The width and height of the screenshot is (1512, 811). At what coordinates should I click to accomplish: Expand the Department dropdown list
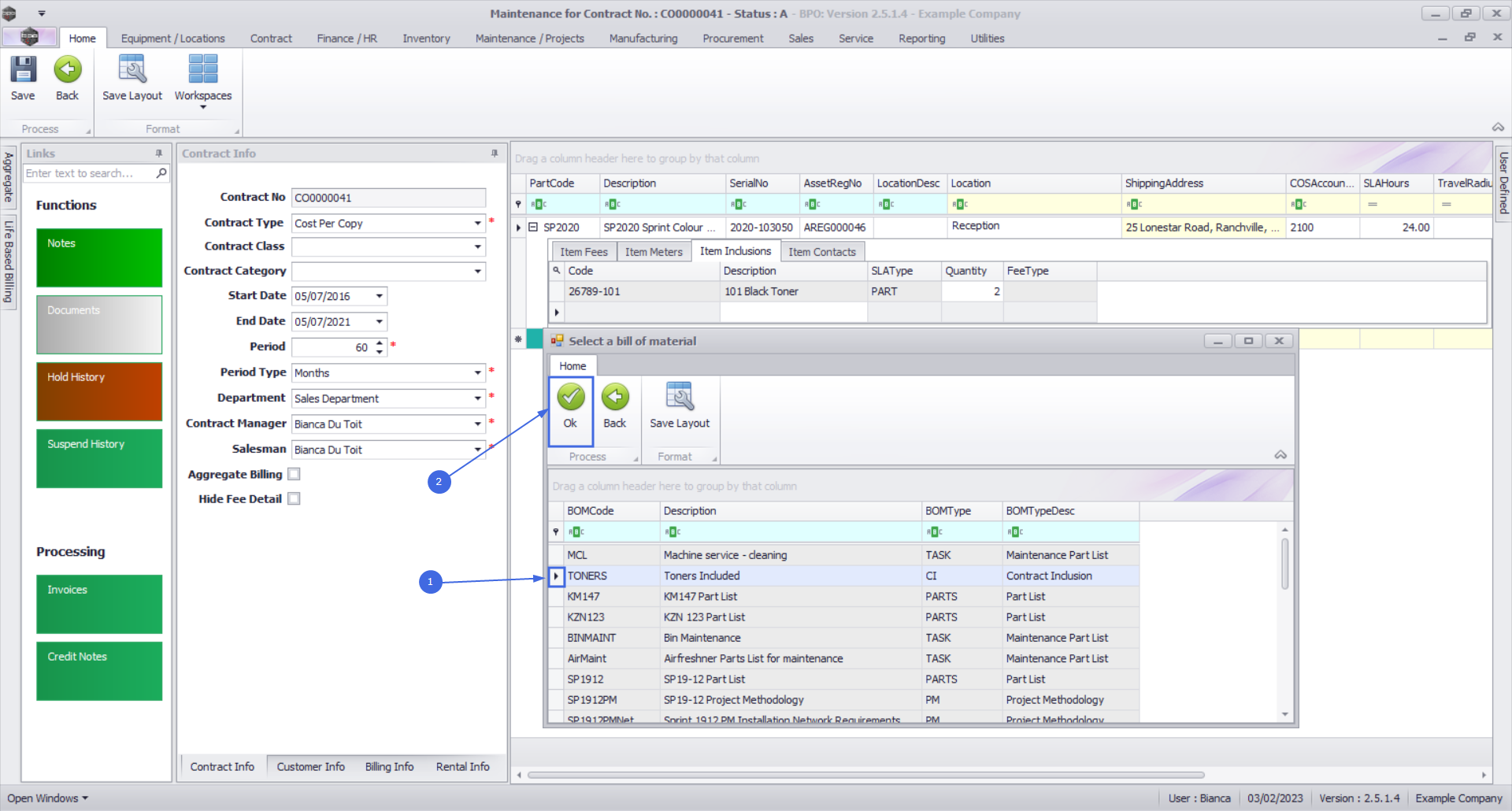477,398
